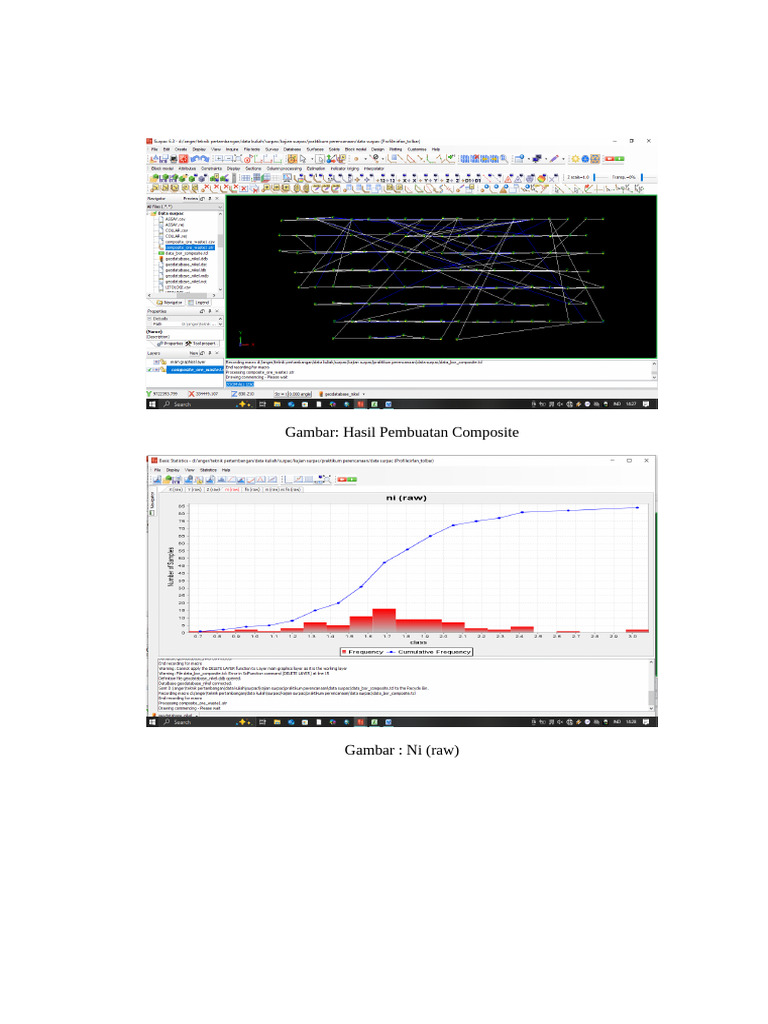
Task: Open the Block model menu in Surpac's top menu bar
Action: (355, 149)
